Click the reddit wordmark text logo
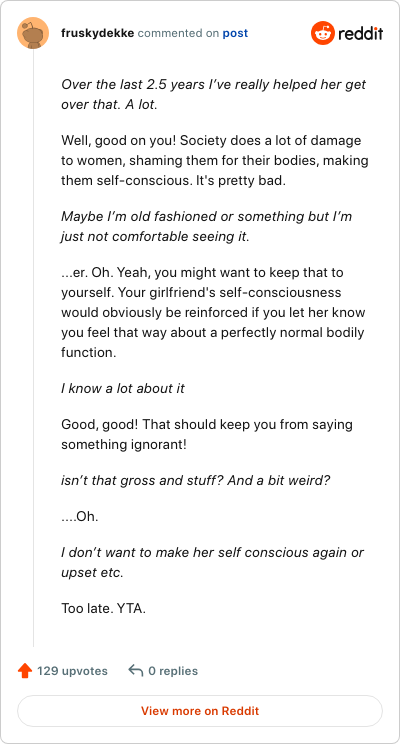 pyautogui.click(x=361, y=33)
